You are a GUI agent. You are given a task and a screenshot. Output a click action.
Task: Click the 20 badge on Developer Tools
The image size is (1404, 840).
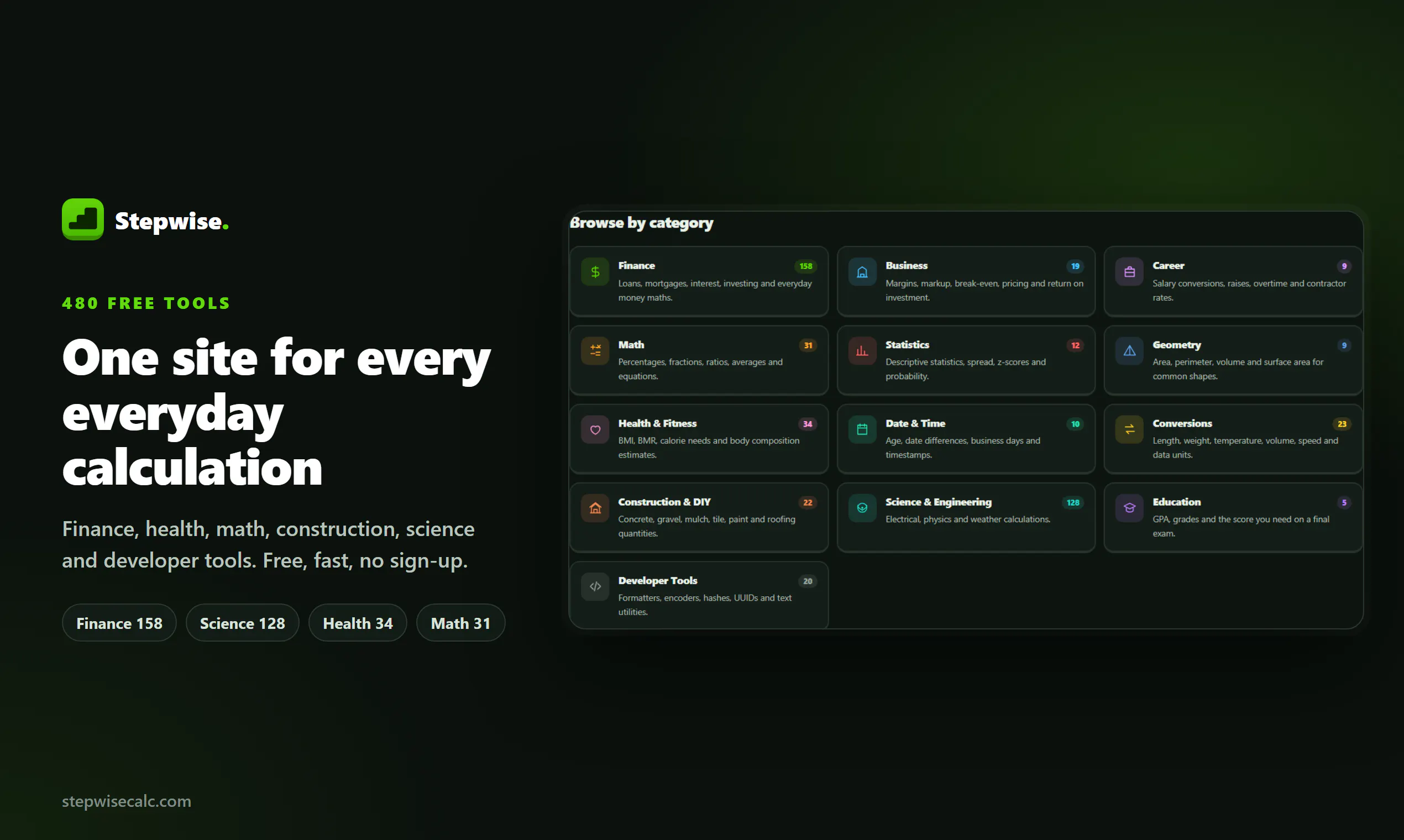(x=807, y=581)
